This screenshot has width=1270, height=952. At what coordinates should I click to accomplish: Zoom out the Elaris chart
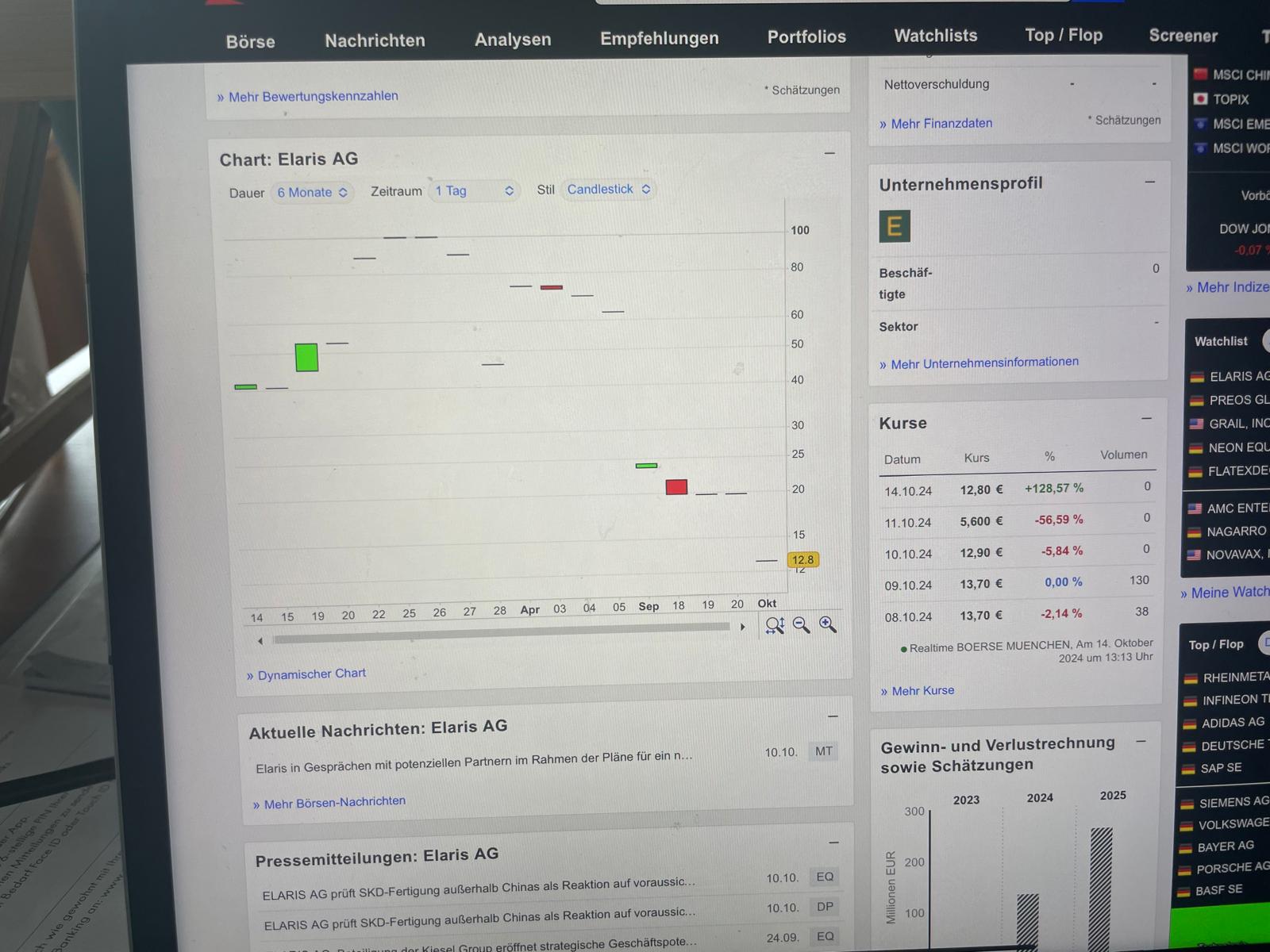[x=802, y=625]
